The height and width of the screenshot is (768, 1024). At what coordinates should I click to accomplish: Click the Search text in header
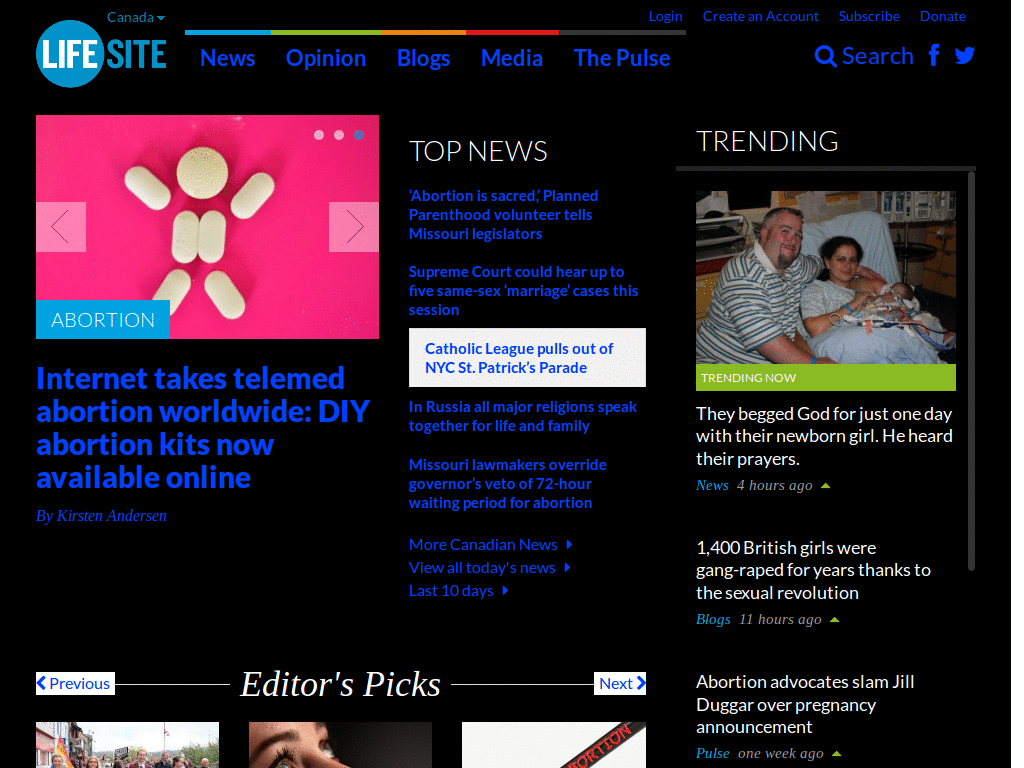pos(878,56)
